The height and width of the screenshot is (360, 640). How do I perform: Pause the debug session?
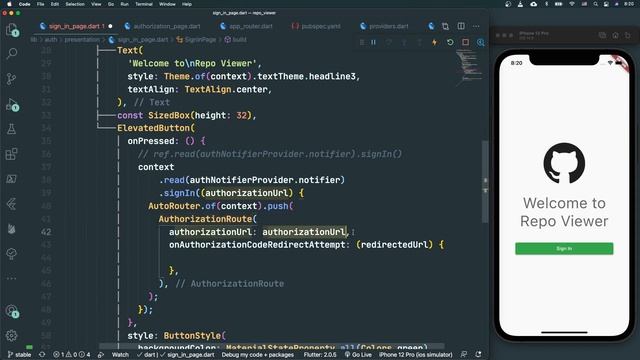point(373,42)
